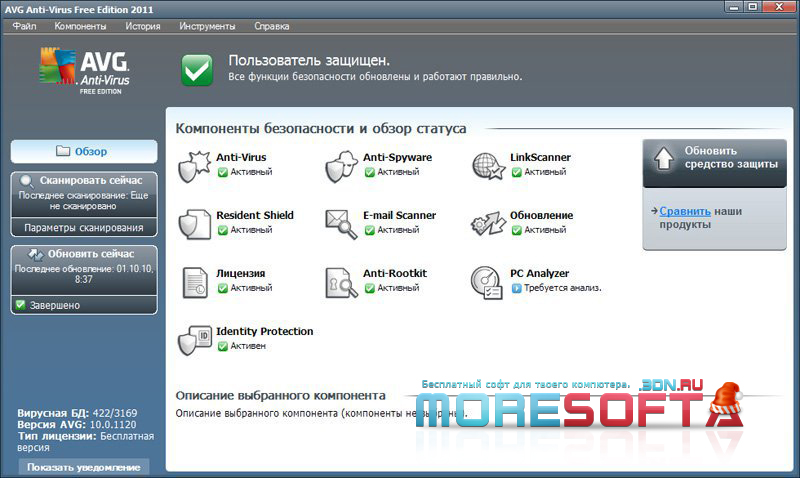Open the Справка menu
800x478 pixels.
(271, 26)
